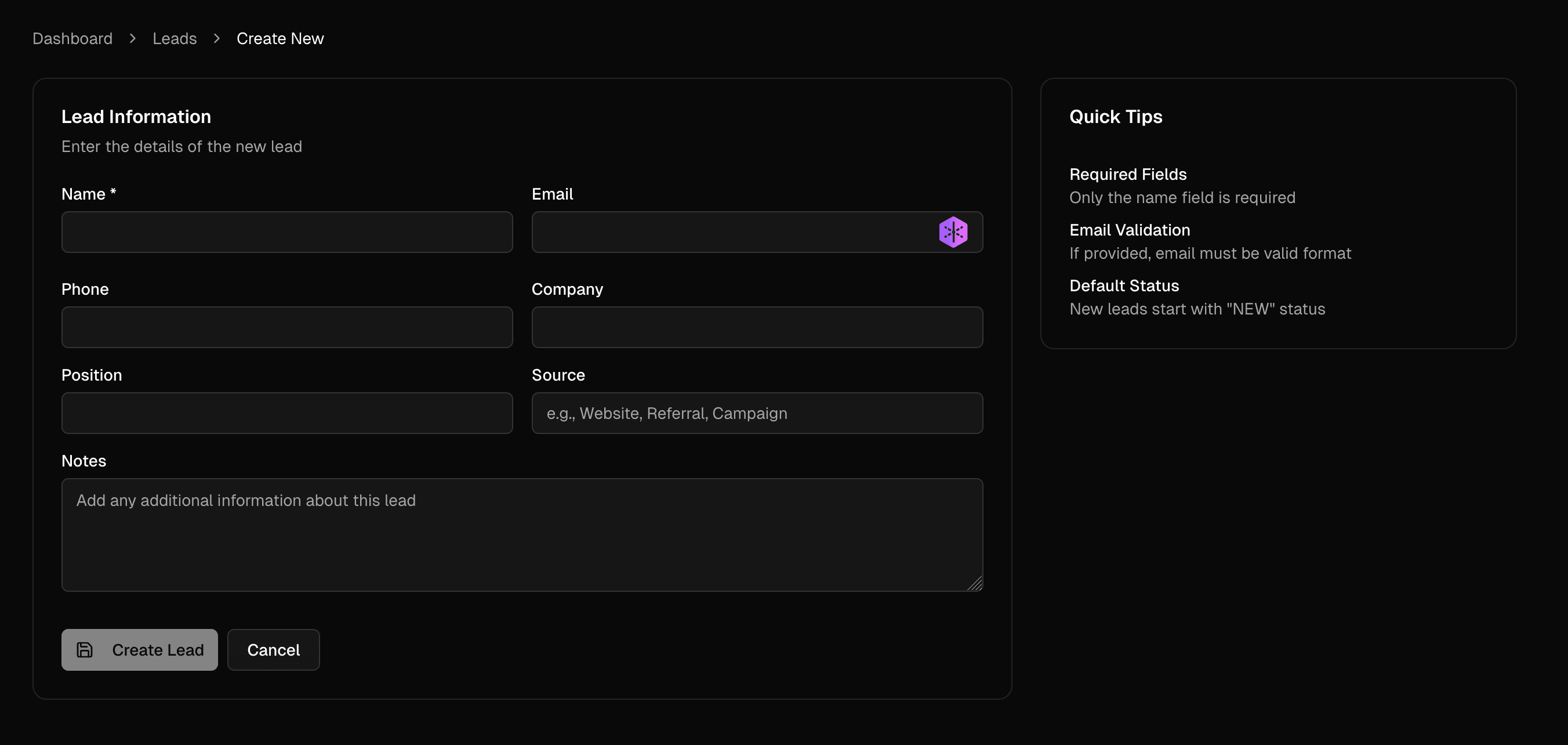Click the Lead Information section title
This screenshot has width=1568, height=745.
136,117
